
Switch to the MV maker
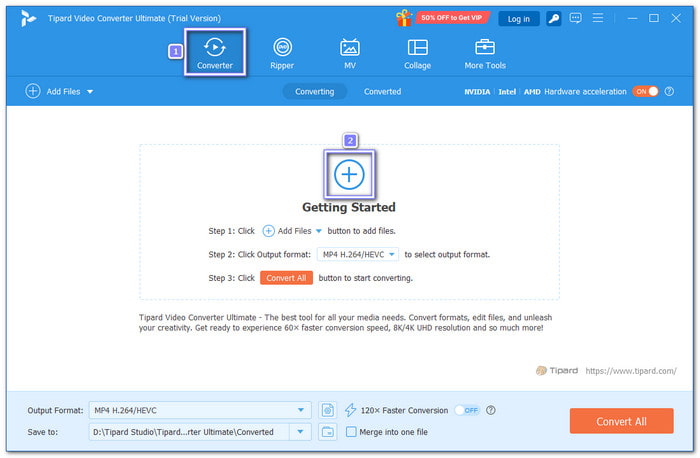point(350,53)
